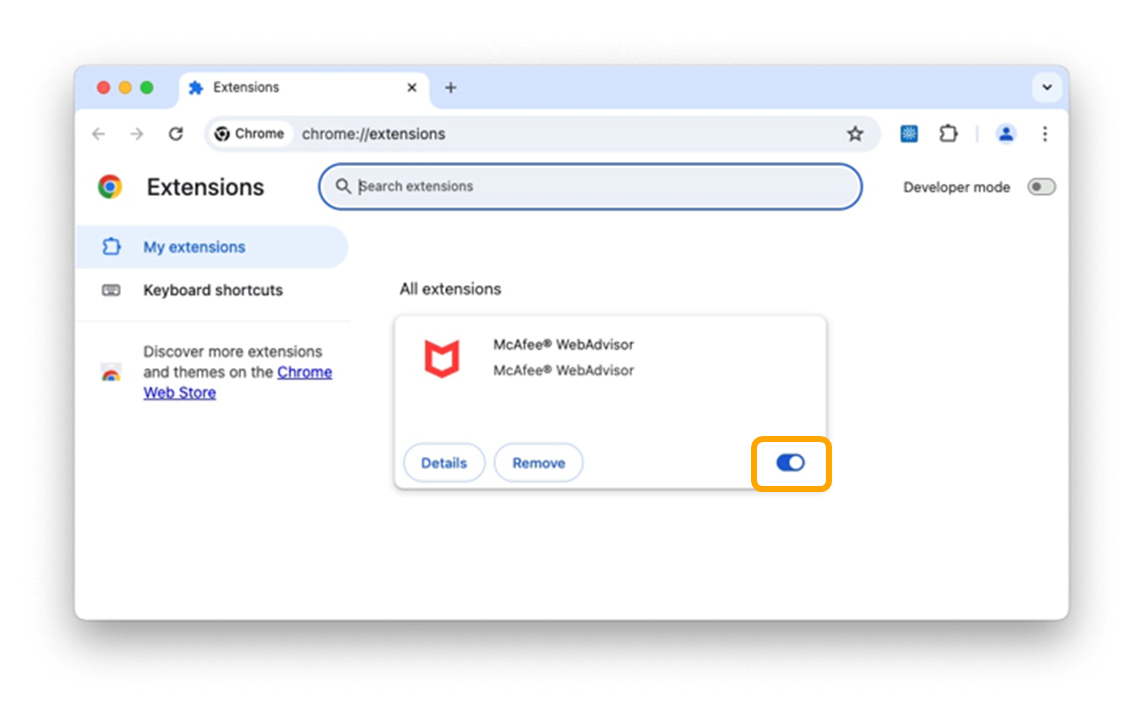The height and width of the screenshot is (703, 1132).
Task: Expand the tab search chevron
Action: pyautogui.click(x=1047, y=87)
